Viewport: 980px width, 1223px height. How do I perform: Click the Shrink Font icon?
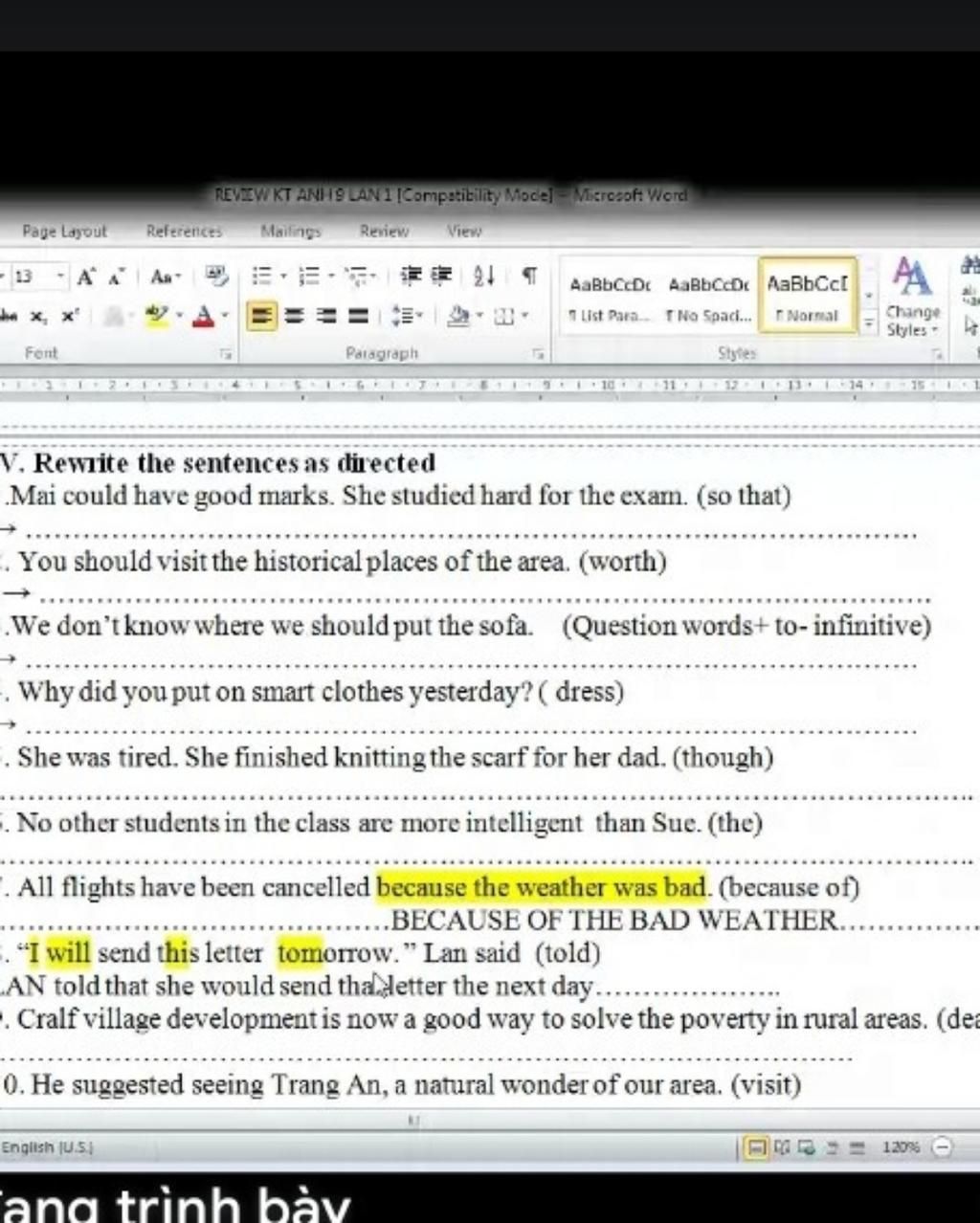click(x=117, y=278)
